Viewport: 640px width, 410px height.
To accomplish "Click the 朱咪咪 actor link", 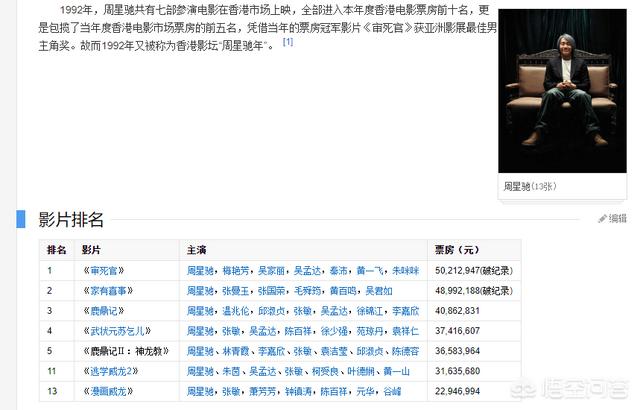I will coord(405,271).
